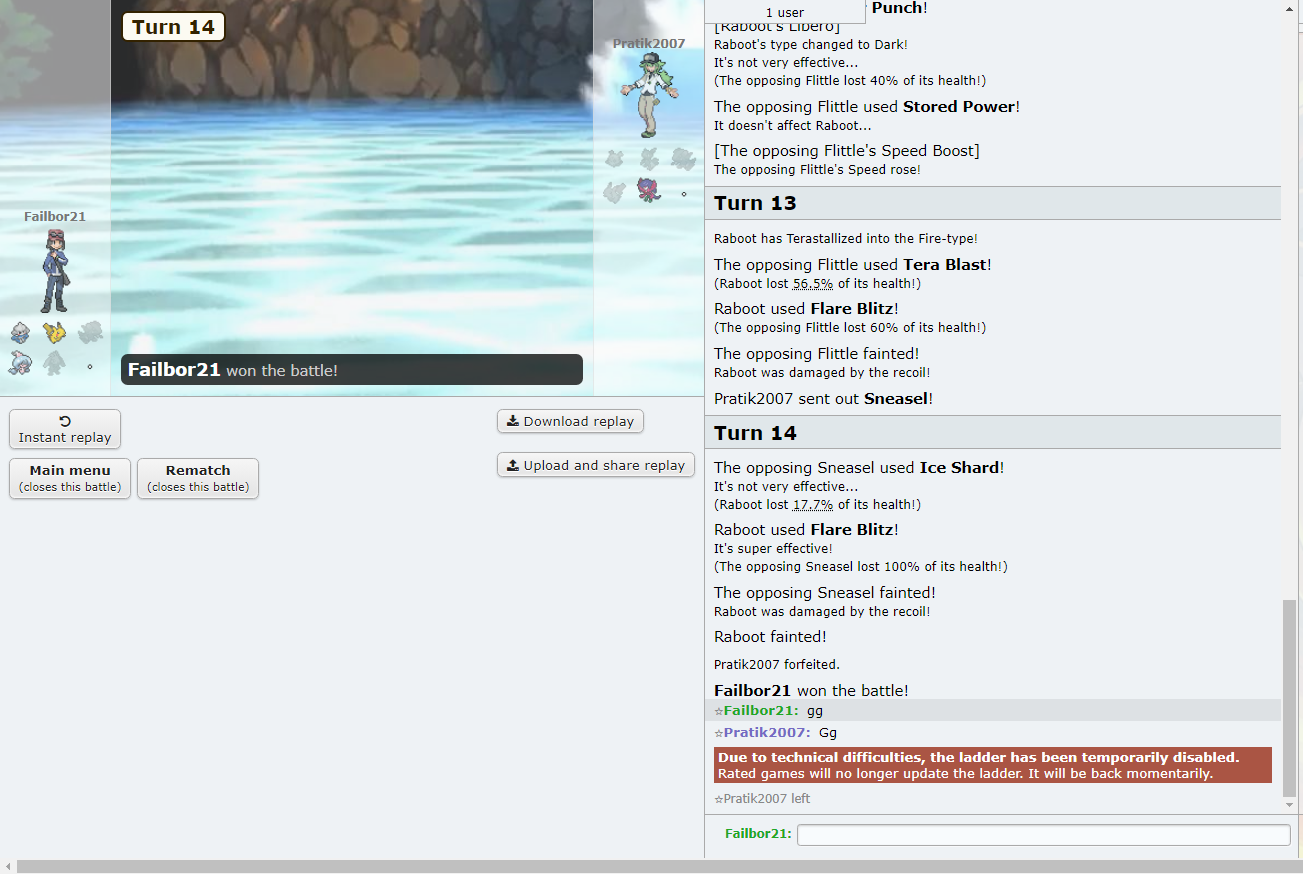Click 'The opposing Sneasel fainted!' line

[x=825, y=593]
